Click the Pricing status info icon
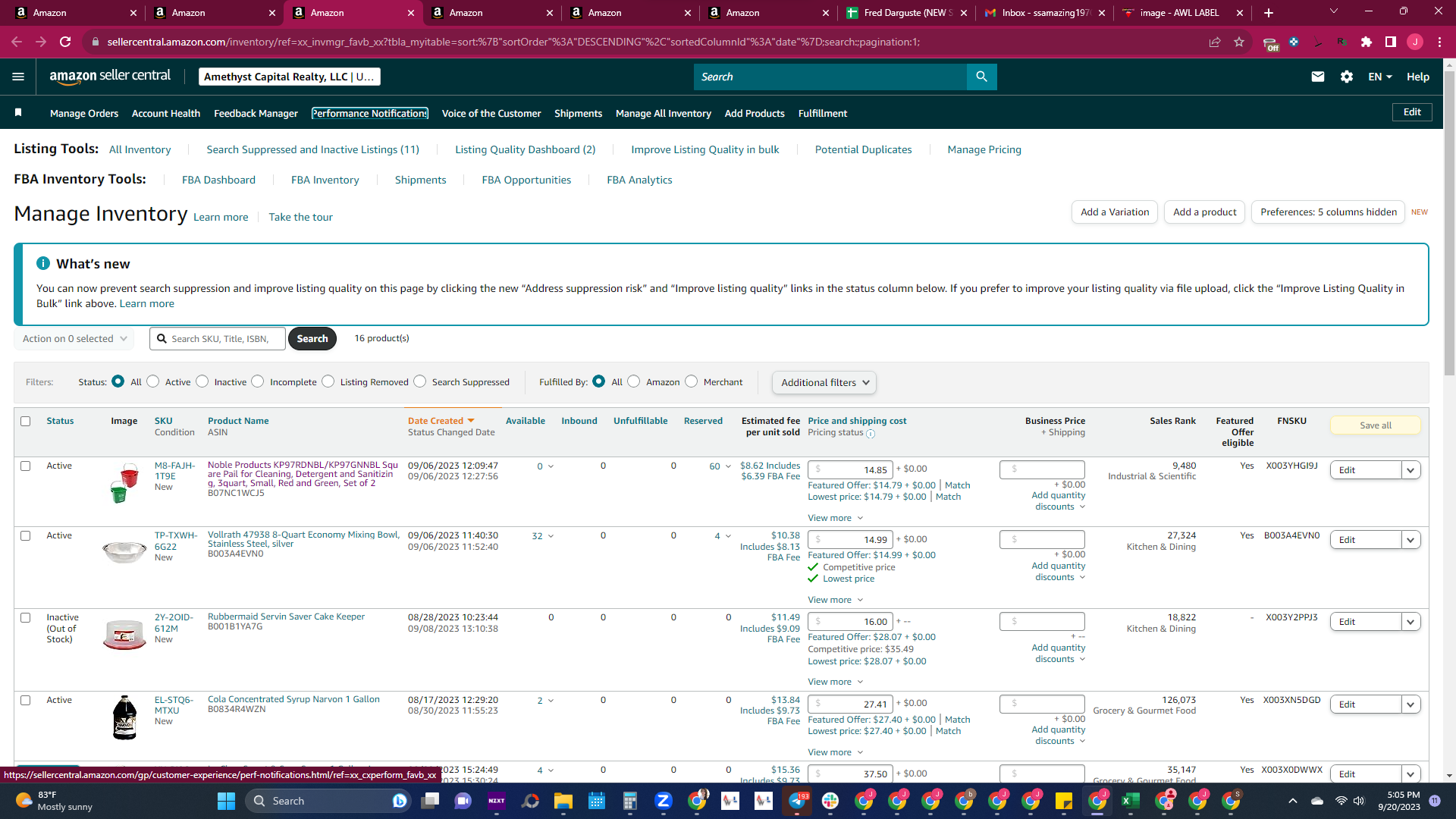 point(871,434)
